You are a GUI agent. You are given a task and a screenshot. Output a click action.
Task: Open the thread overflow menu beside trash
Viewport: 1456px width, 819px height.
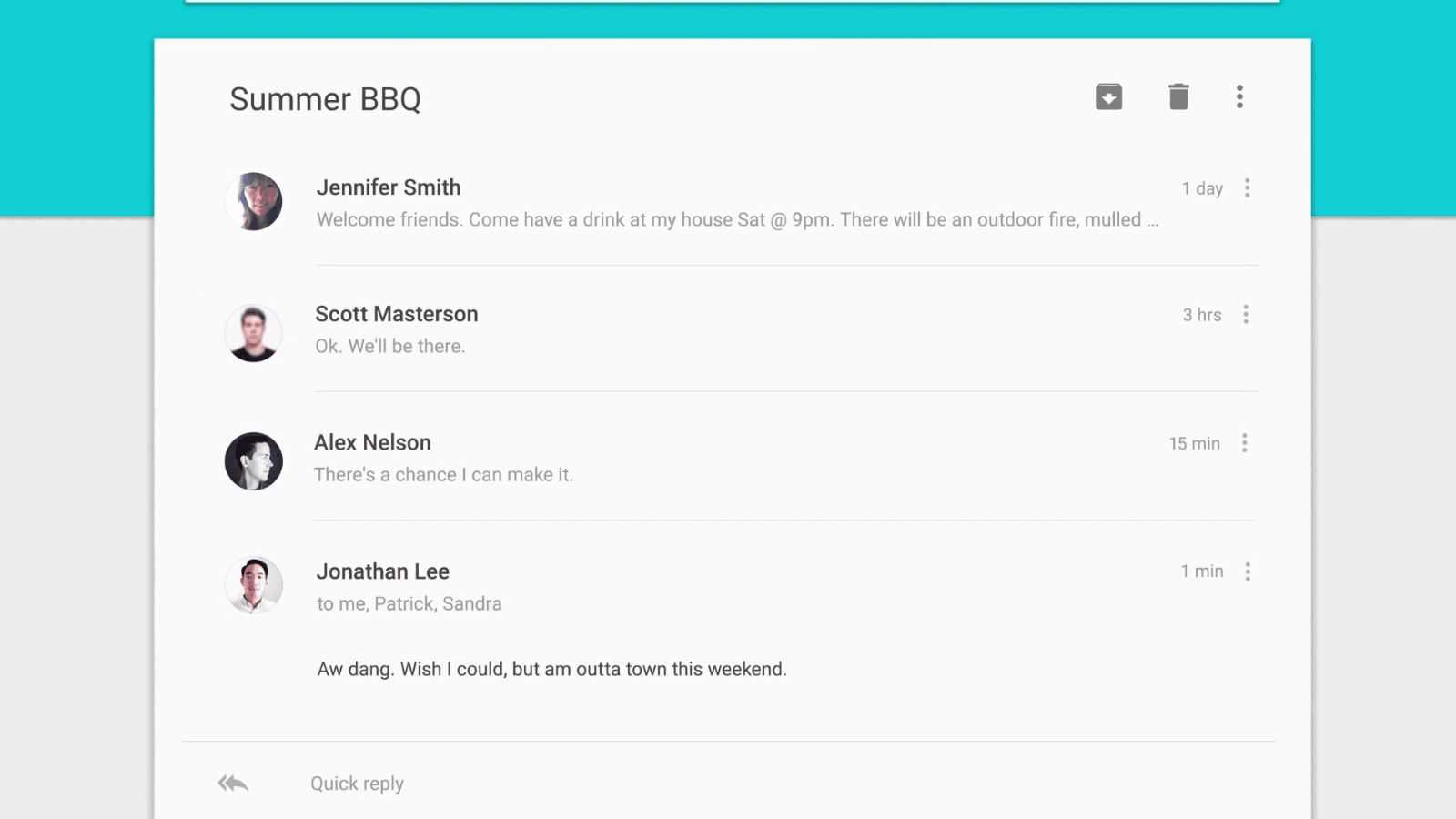coord(1239,96)
